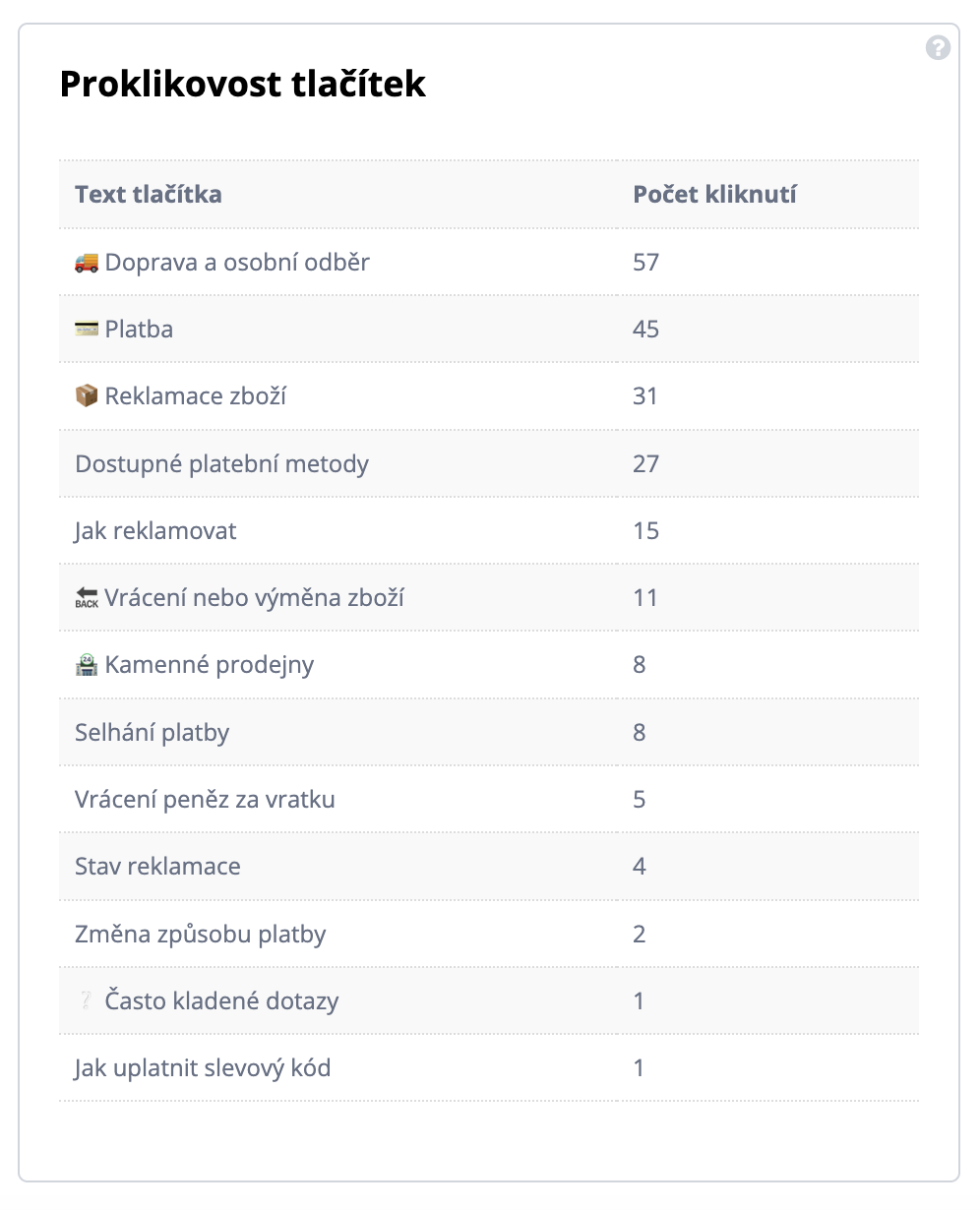Click the delivery truck emoji icon
Viewport: 980px width, 1210px height.
tap(87, 262)
